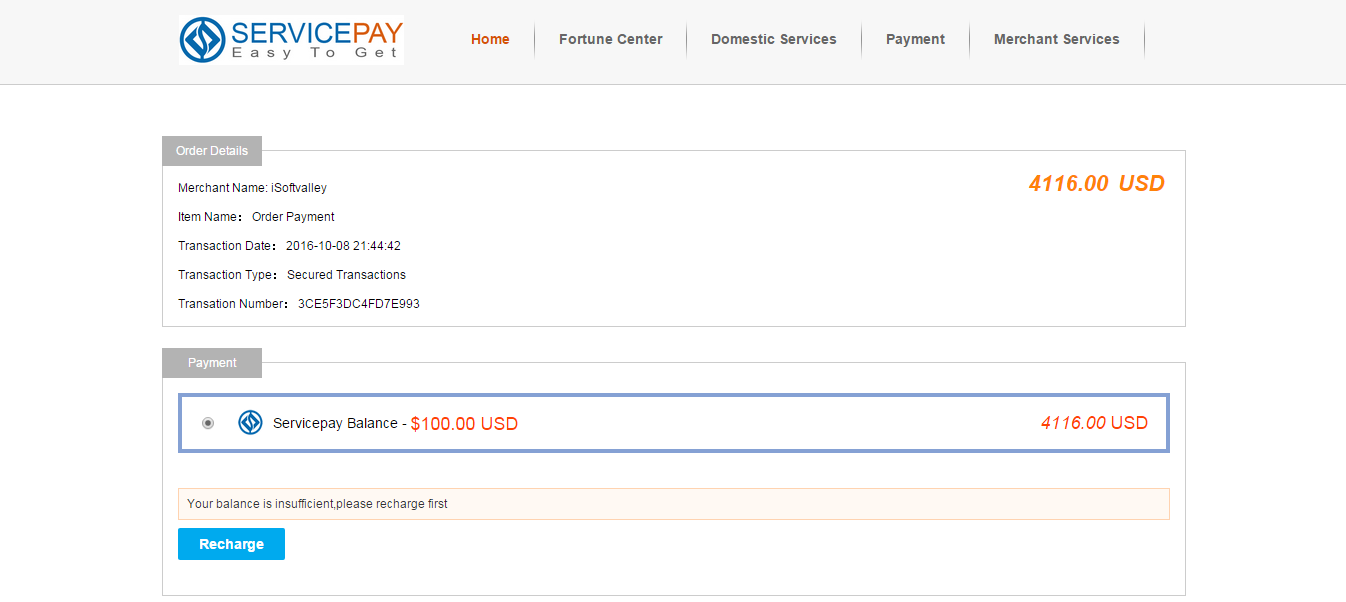Select the Servicepay Balance radio button

pos(208,423)
